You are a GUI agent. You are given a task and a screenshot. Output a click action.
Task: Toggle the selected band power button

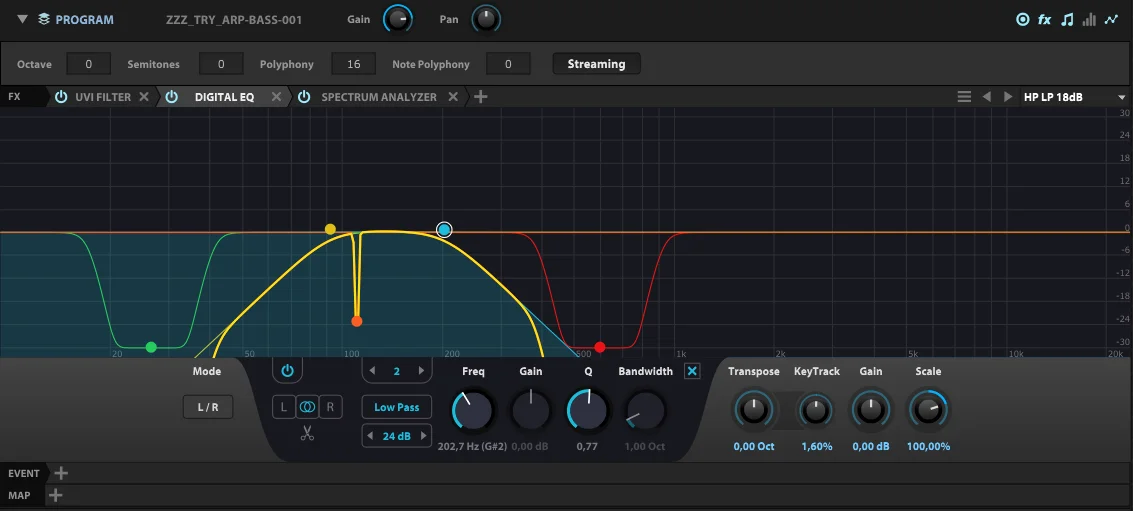288,371
